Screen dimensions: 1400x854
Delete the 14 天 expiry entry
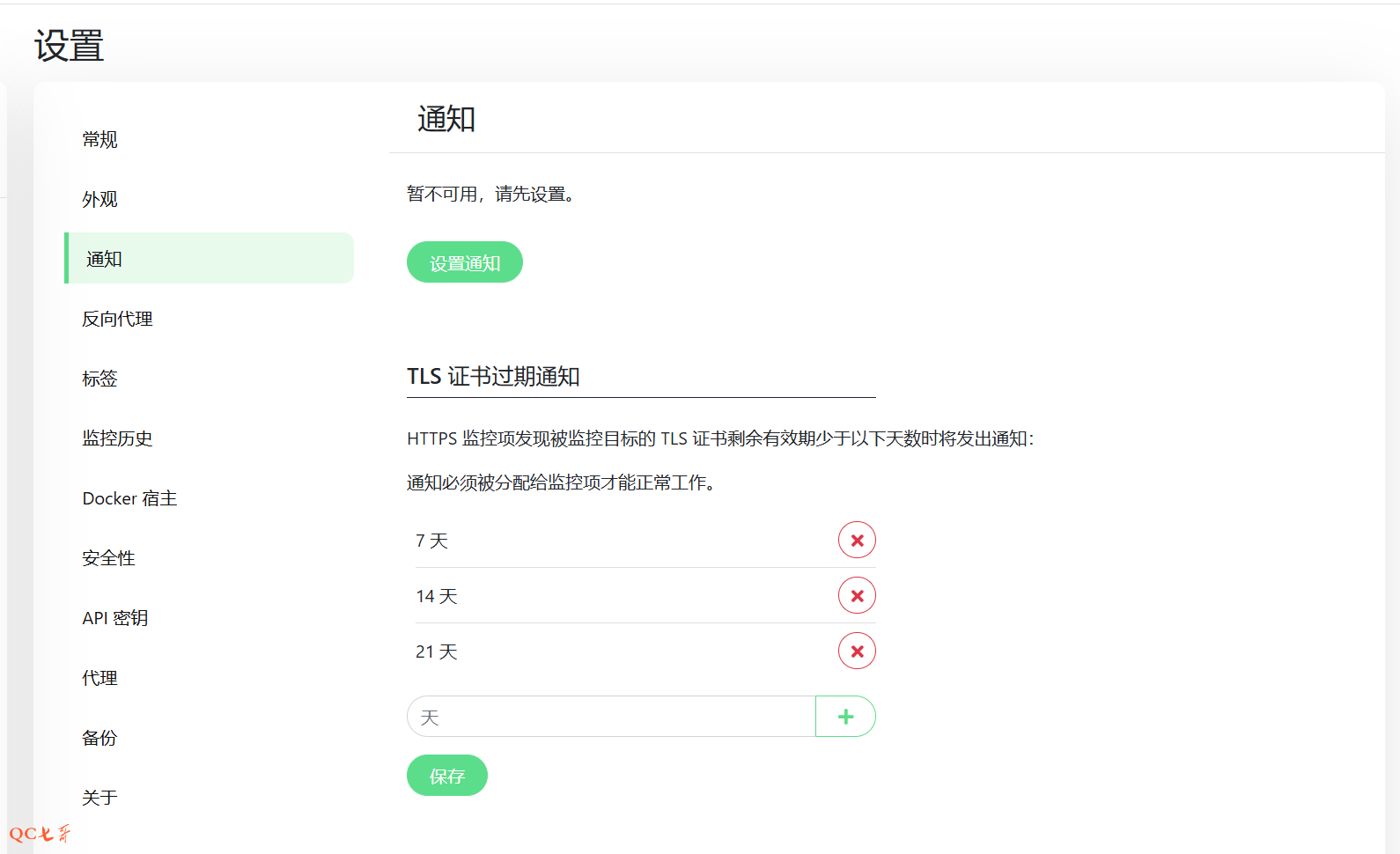click(x=857, y=596)
